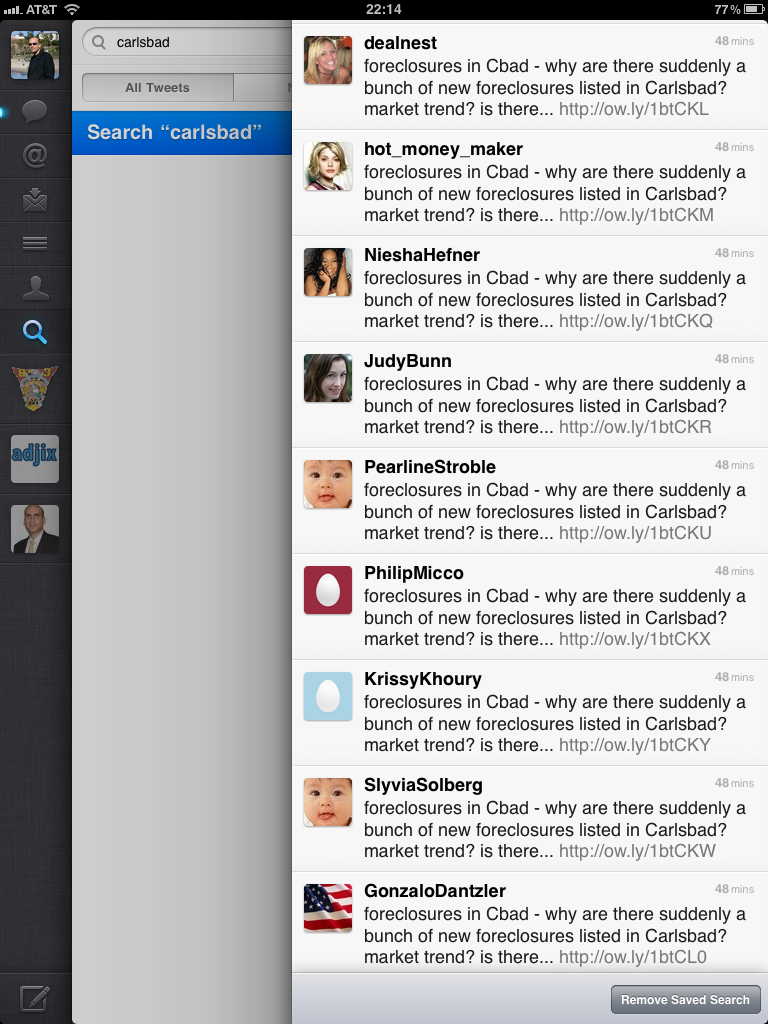This screenshot has height=1024, width=768.
Task: Switch to the badge emblem account
Action: pos(35,388)
